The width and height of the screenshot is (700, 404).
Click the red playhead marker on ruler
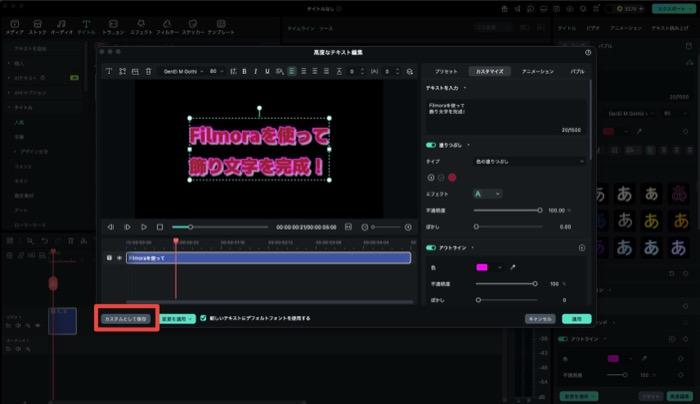tap(176, 241)
